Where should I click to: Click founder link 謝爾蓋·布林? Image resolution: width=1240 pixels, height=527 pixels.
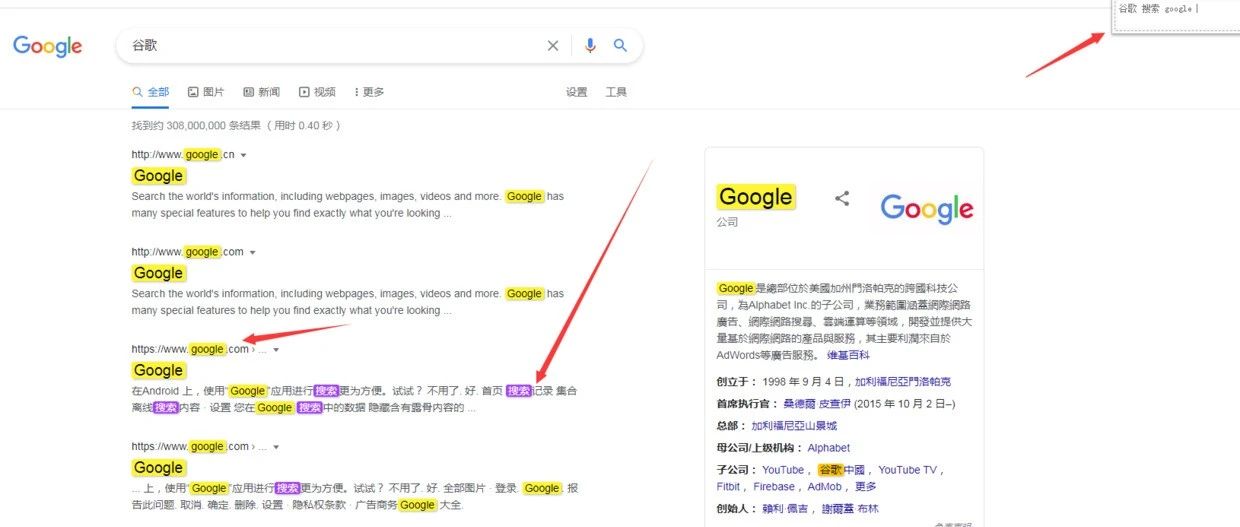coord(850,509)
